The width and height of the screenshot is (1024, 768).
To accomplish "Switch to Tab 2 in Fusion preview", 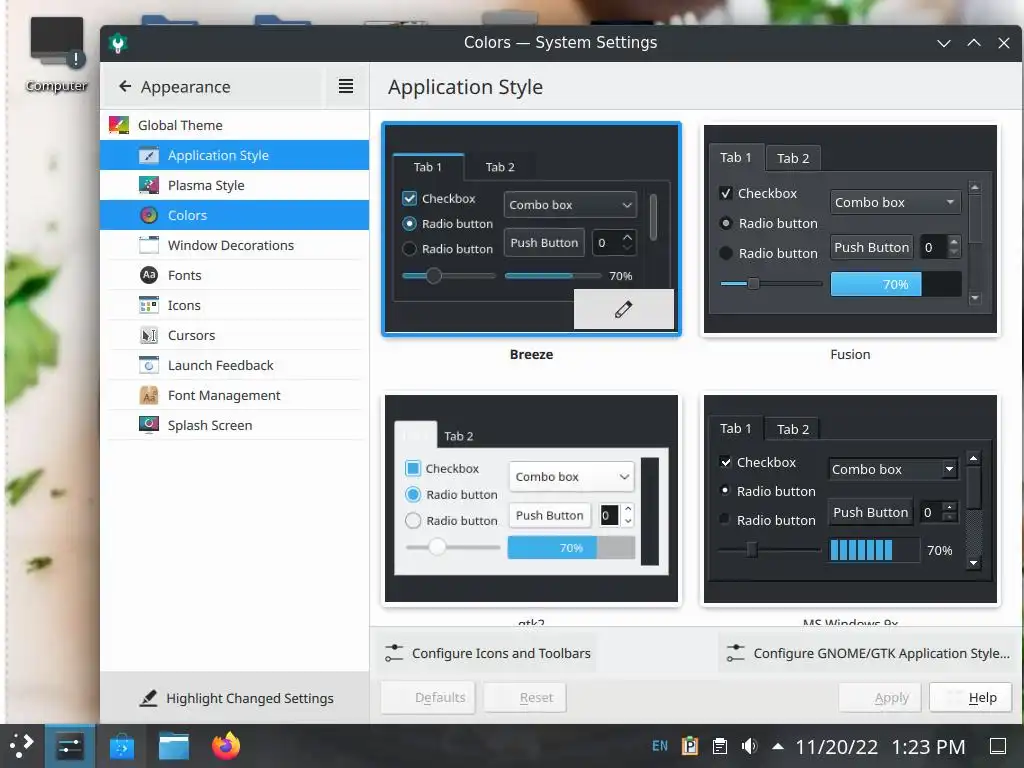I will [x=793, y=159].
